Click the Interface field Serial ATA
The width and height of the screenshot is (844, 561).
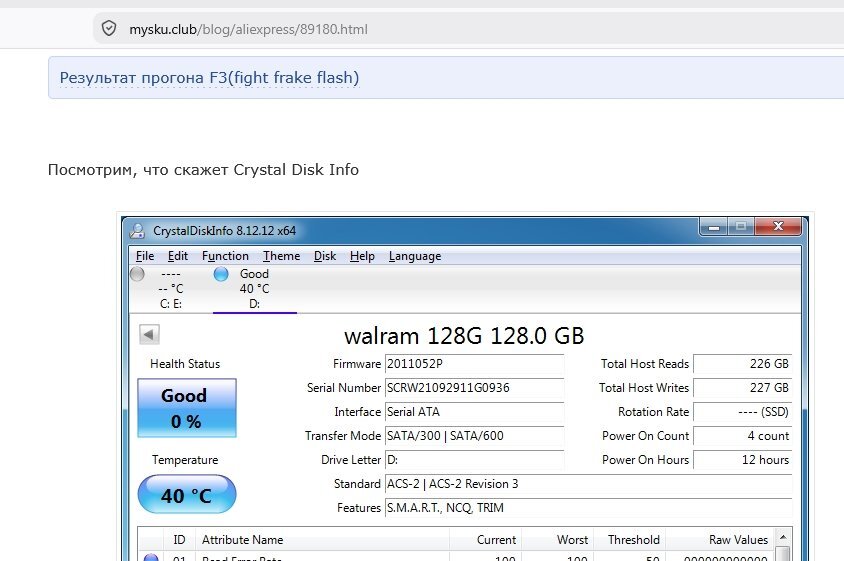click(x=474, y=412)
